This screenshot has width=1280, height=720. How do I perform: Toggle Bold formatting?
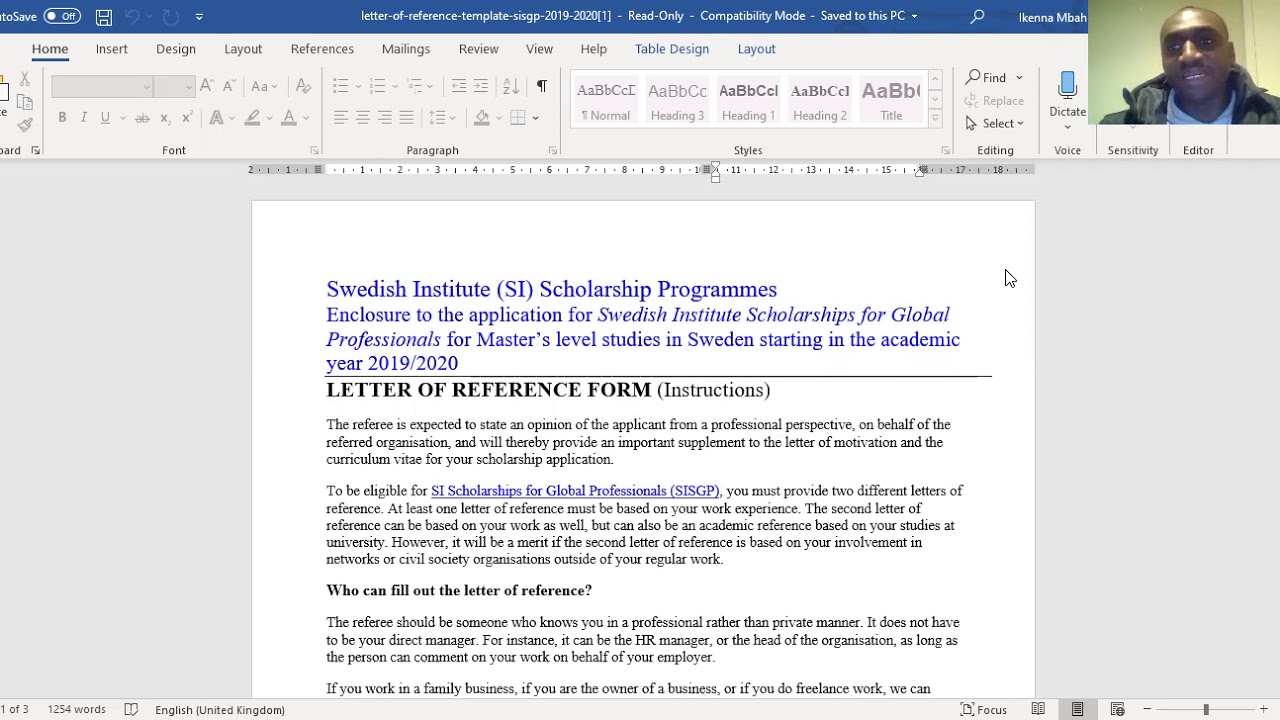tap(62, 118)
